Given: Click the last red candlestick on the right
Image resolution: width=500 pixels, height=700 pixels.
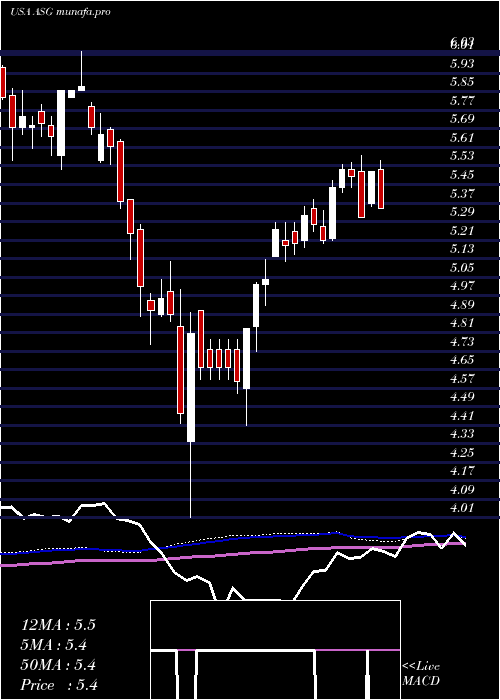Looking at the screenshot, I should tap(381, 189).
